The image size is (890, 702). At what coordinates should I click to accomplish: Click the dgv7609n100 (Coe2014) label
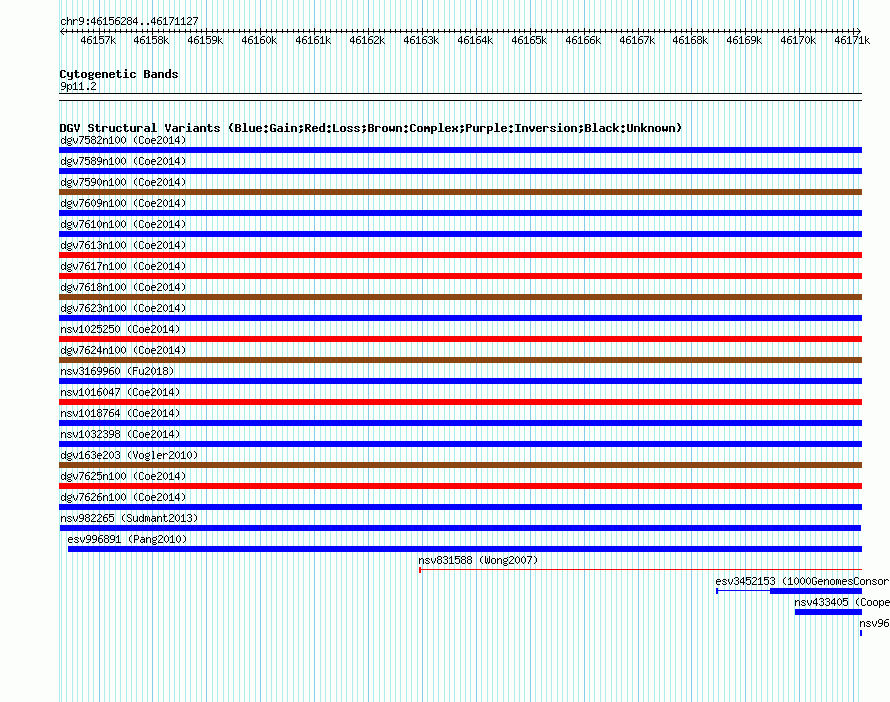(123, 203)
